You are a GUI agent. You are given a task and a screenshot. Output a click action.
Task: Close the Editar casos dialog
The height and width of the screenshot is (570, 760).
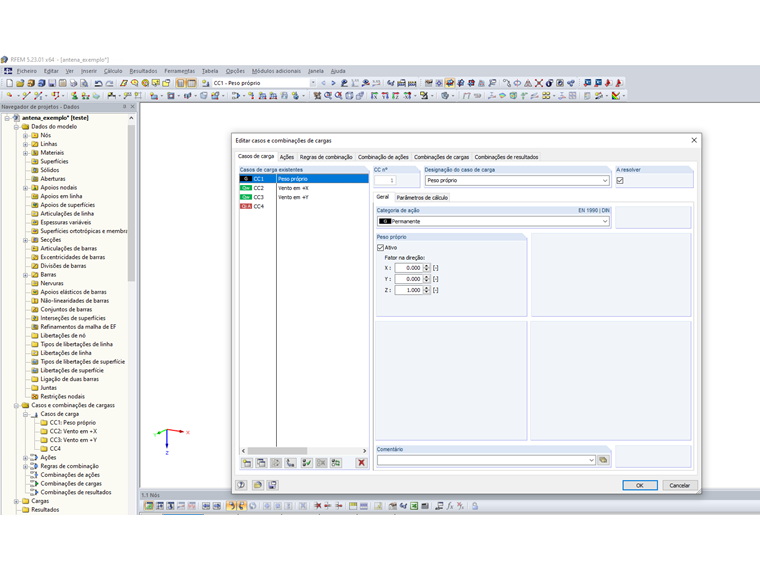coord(694,140)
